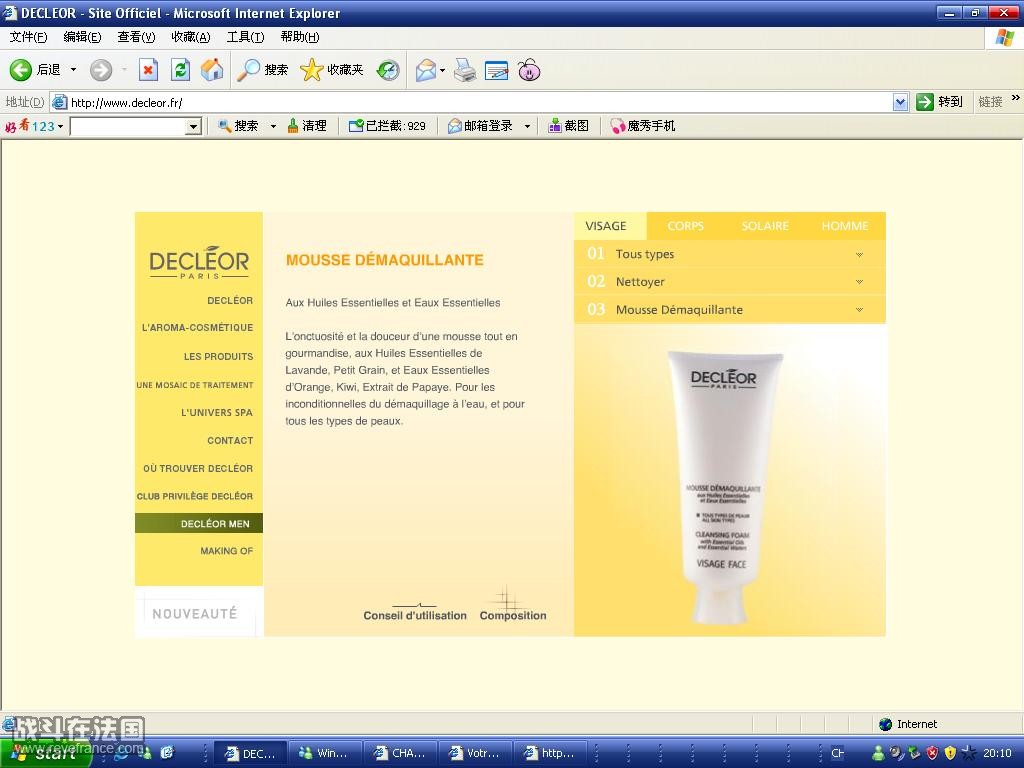Refresh the page with green arrows icon
The height and width of the screenshot is (768, 1024).
click(180, 70)
